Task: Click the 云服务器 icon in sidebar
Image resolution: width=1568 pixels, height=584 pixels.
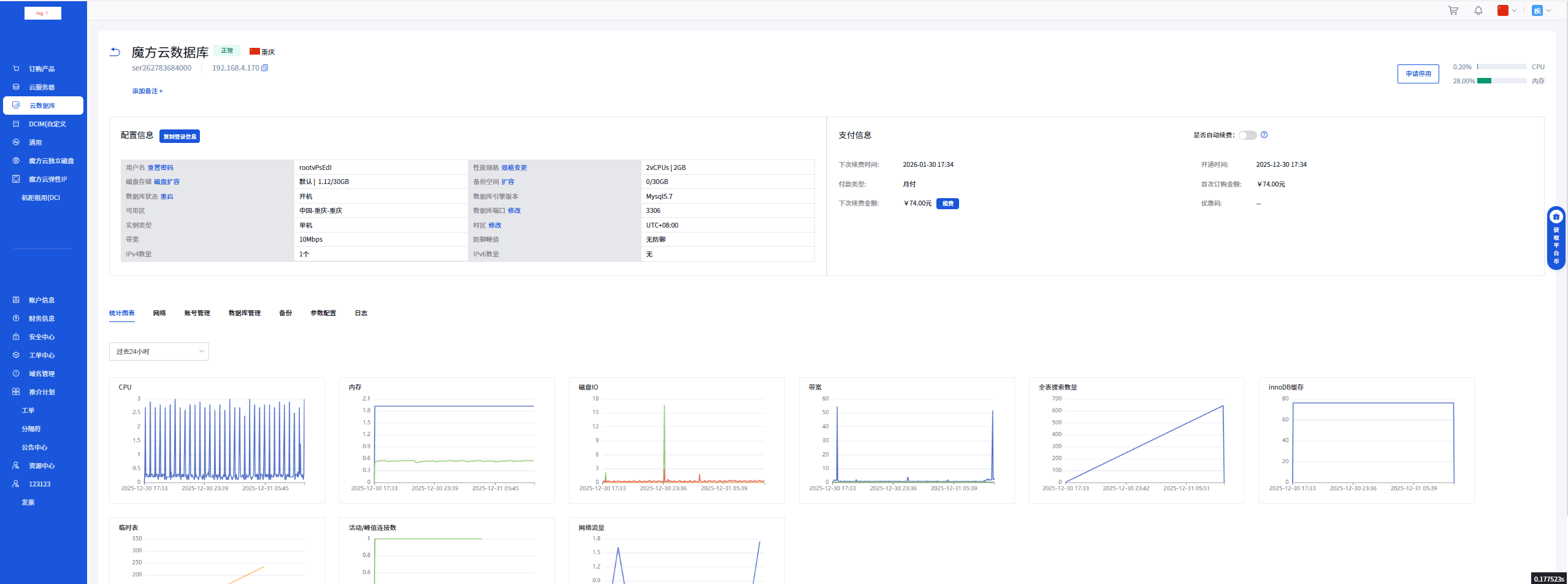Action: click(x=16, y=87)
